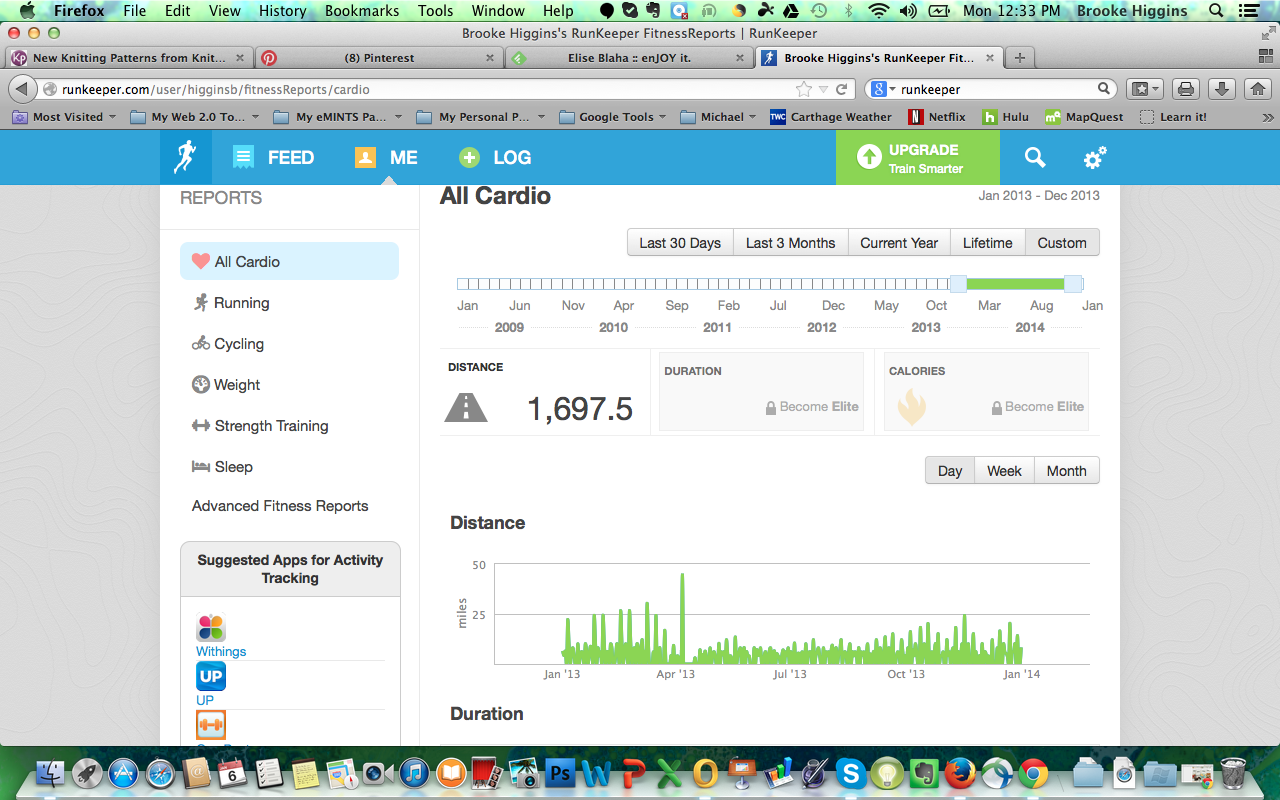
Task: Open the Tools menu
Action: [435, 11]
